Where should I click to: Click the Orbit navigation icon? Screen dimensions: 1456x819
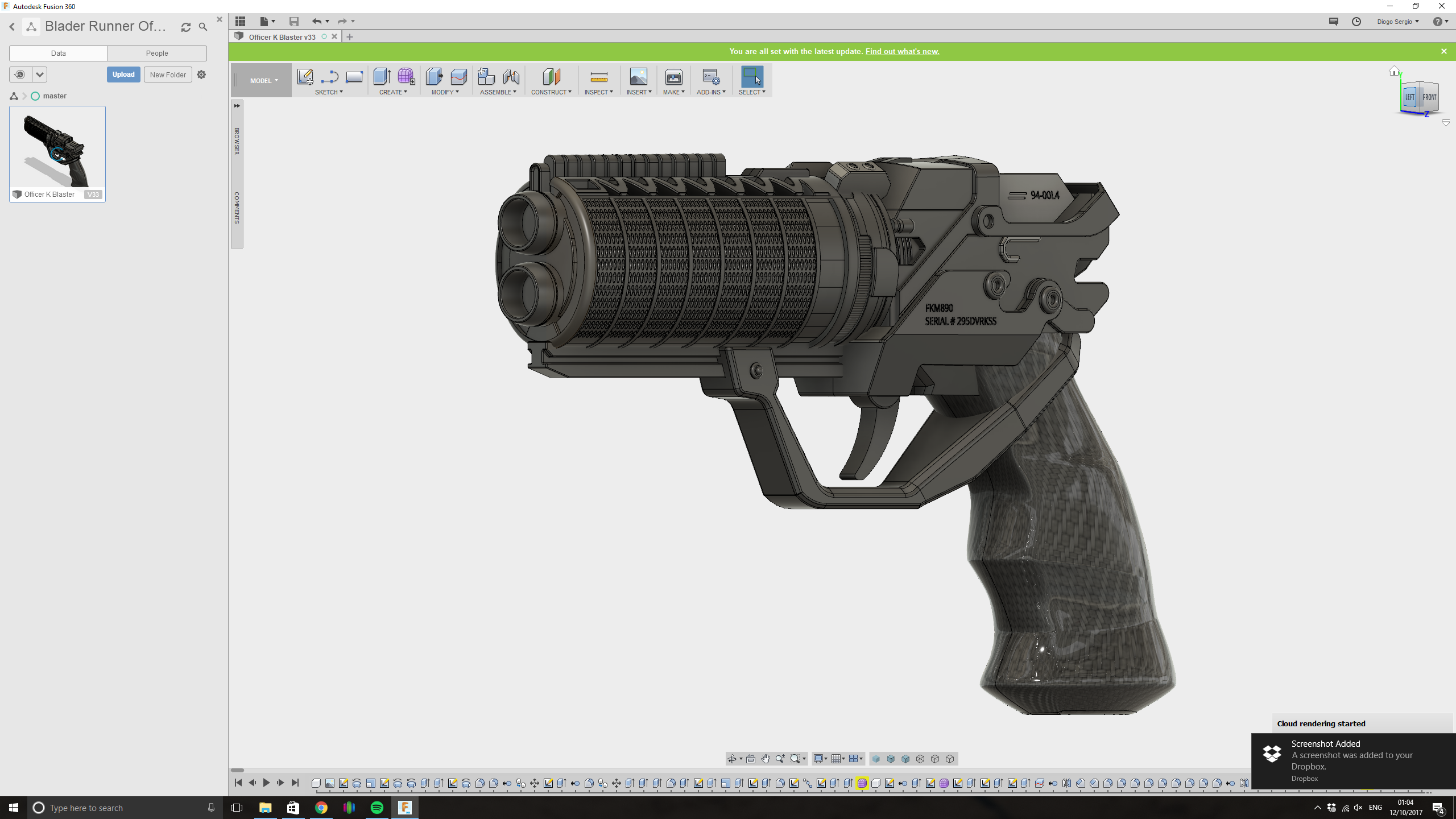pyautogui.click(x=732, y=759)
